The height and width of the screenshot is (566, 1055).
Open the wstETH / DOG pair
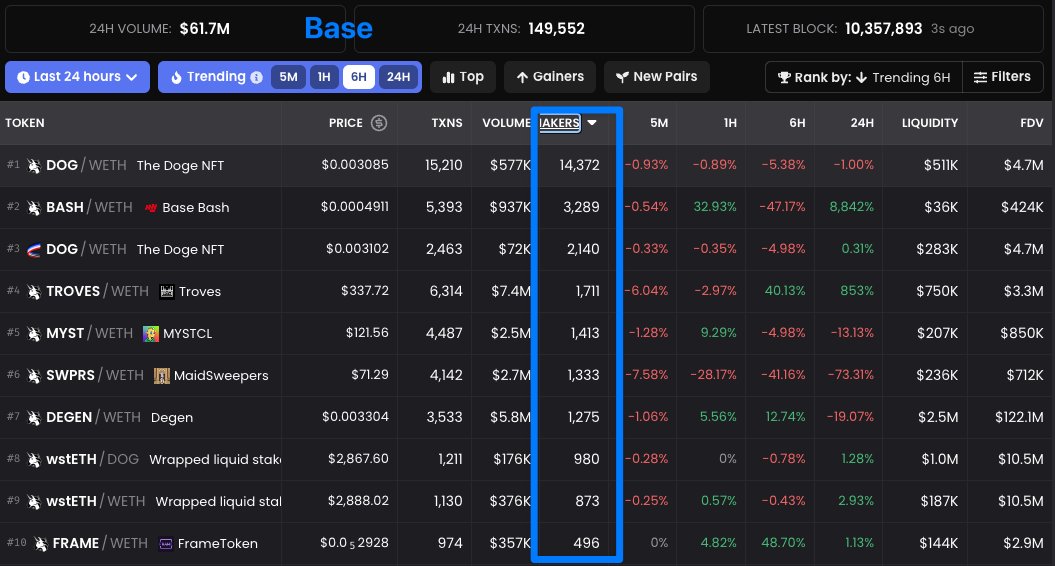coord(92,460)
